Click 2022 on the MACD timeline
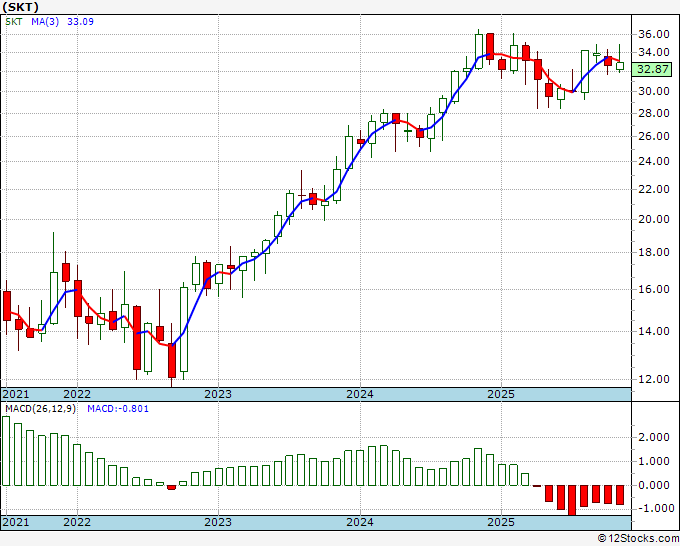 click(77, 522)
